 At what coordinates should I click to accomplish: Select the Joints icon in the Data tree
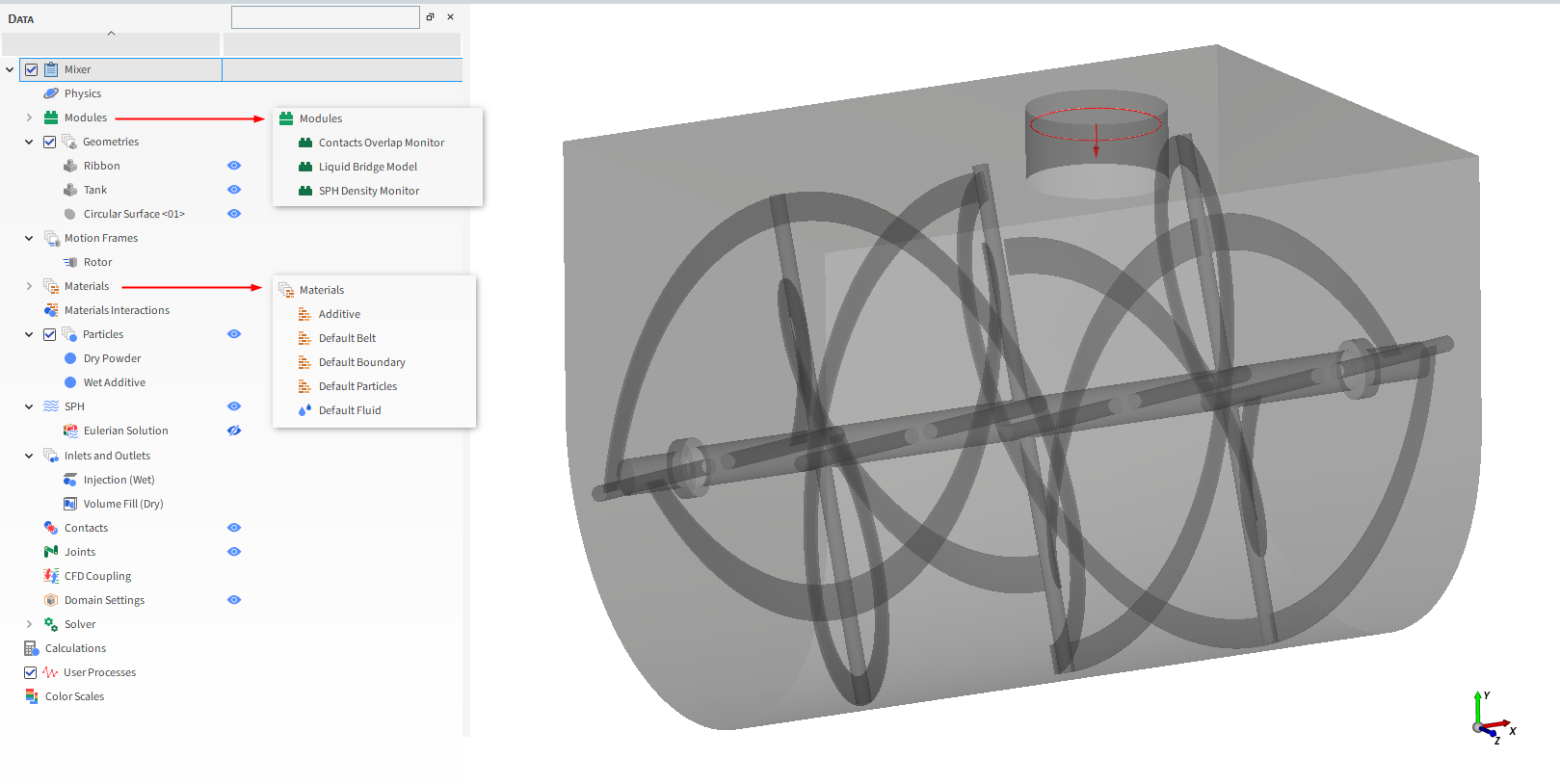pos(51,552)
